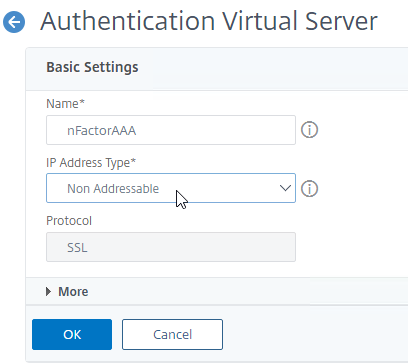This screenshot has width=408, height=363.
Task: Go back using the blue arrow icon
Action: tap(14, 22)
